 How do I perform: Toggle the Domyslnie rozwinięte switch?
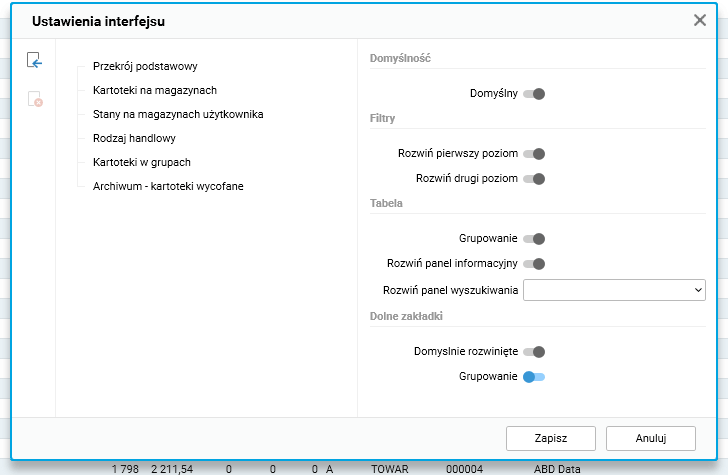pyautogui.click(x=534, y=352)
